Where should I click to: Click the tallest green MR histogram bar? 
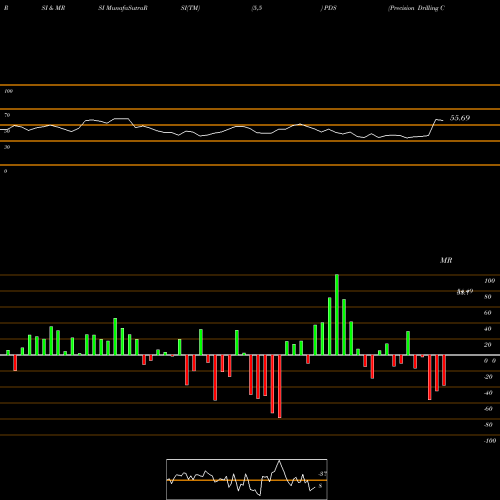[x=337, y=315]
